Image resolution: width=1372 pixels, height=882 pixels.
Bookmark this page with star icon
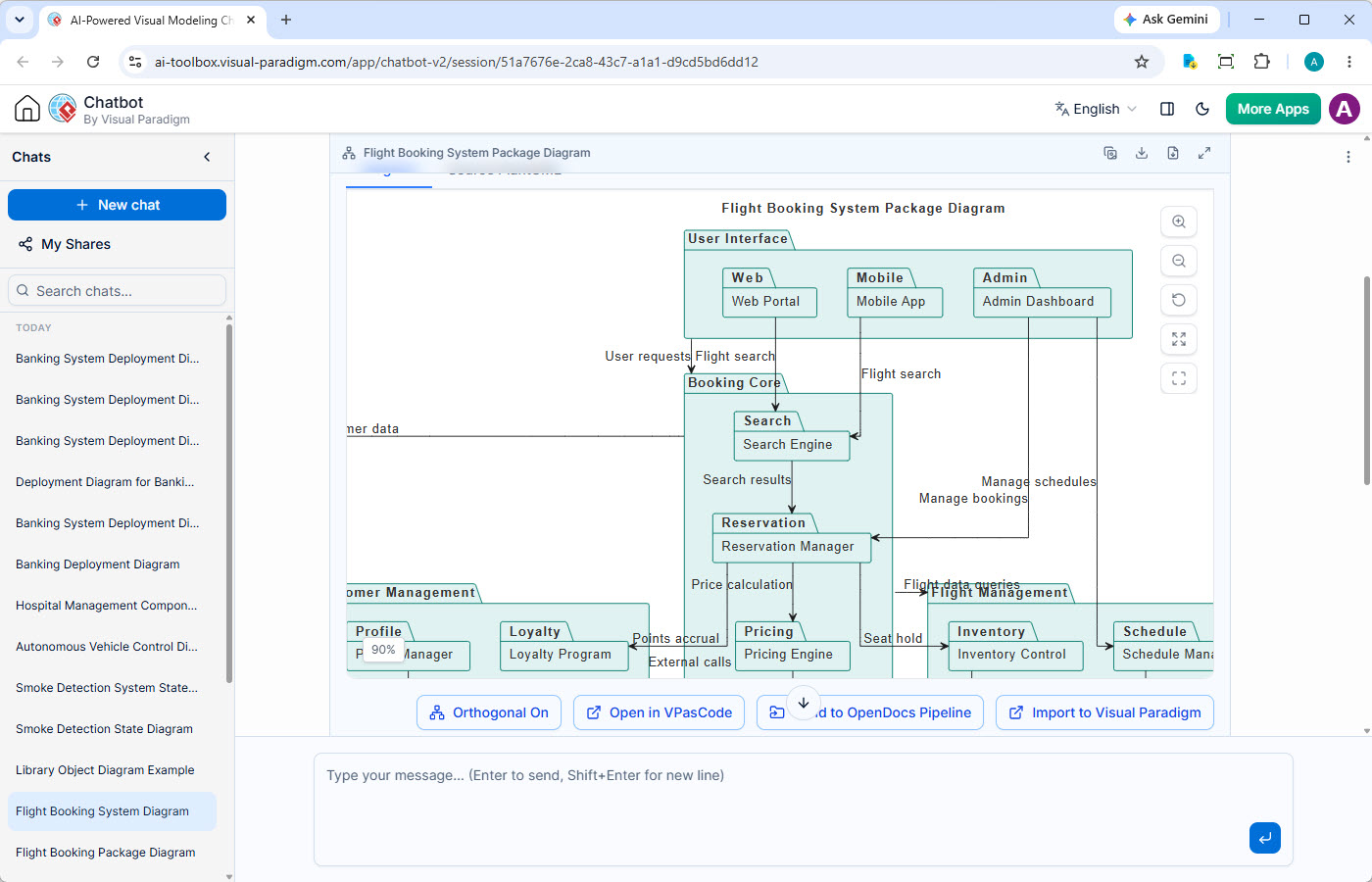tap(1142, 62)
